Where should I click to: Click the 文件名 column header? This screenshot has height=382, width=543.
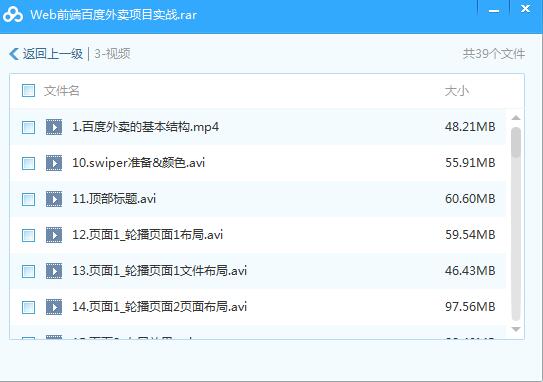tap(62, 91)
